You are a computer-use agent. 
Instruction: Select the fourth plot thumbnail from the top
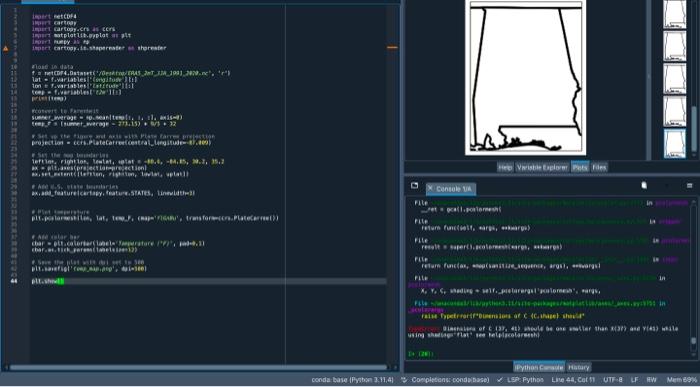675,111
